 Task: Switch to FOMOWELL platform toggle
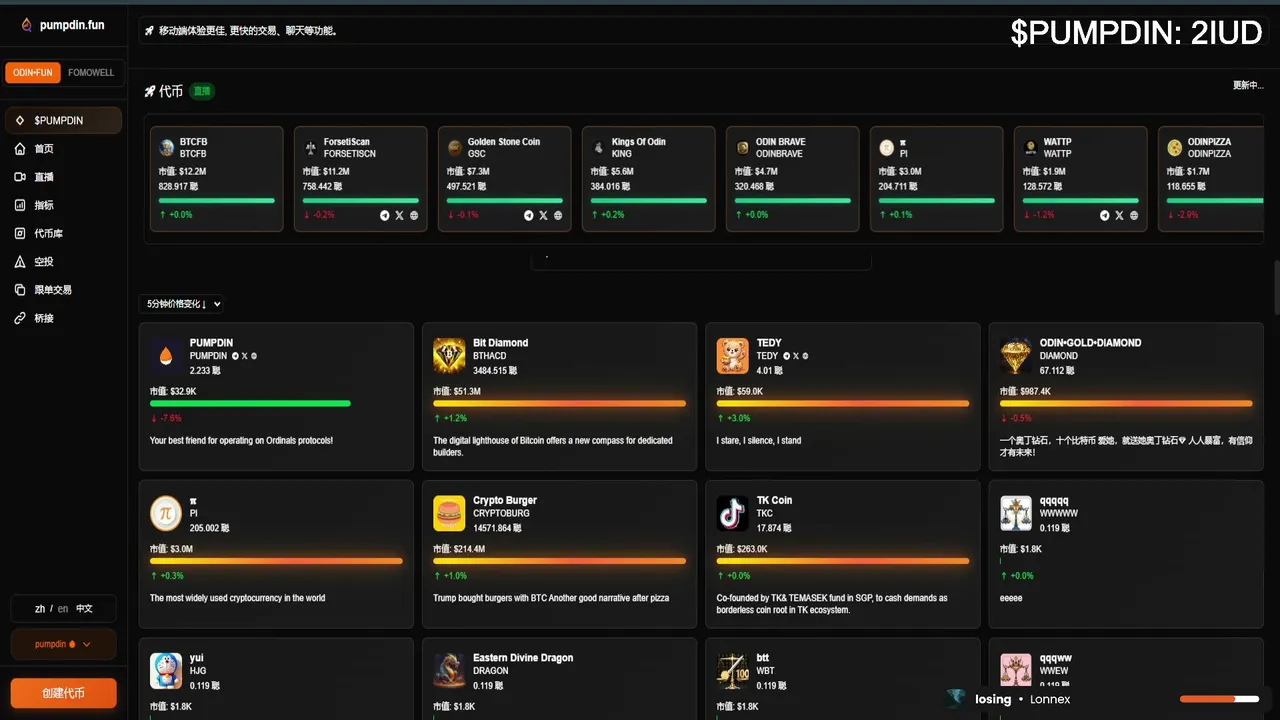91,73
